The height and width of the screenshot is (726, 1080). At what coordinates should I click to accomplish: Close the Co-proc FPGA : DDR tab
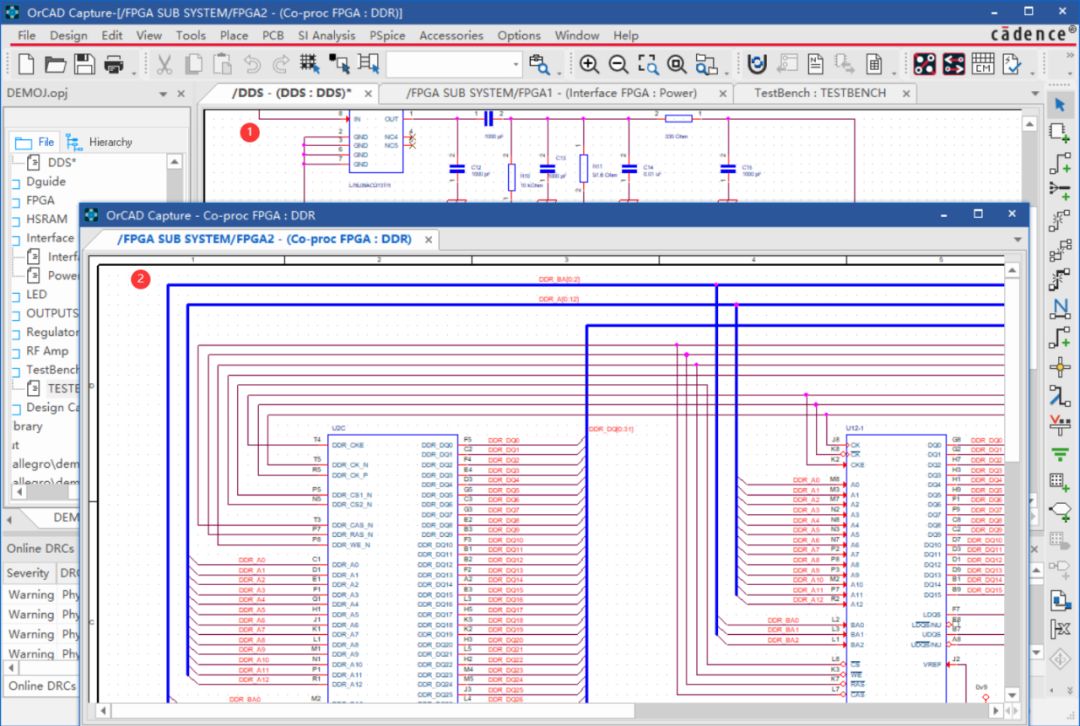click(x=428, y=240)
